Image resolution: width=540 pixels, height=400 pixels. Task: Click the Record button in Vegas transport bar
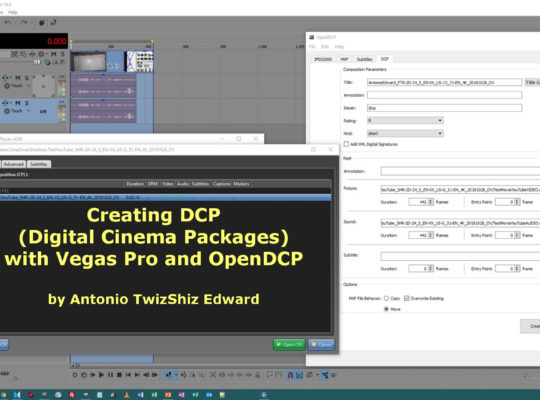tap(75, 375)
